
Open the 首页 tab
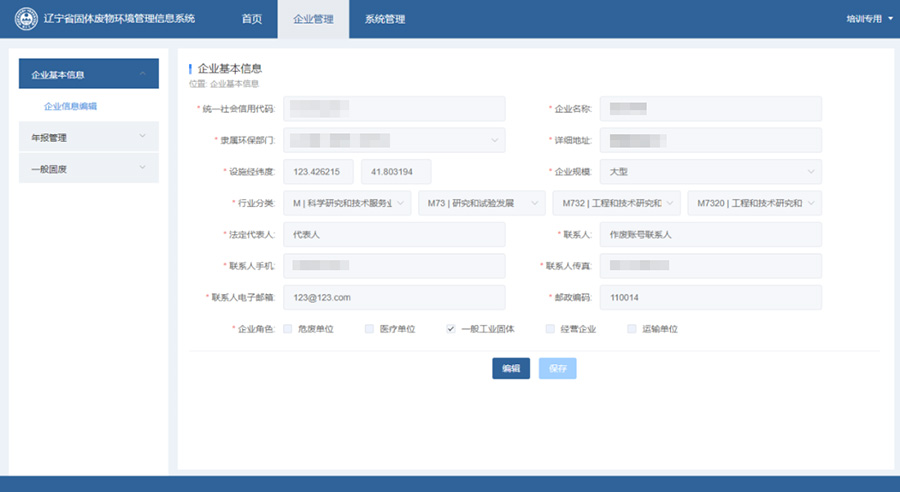click(251, 19)
